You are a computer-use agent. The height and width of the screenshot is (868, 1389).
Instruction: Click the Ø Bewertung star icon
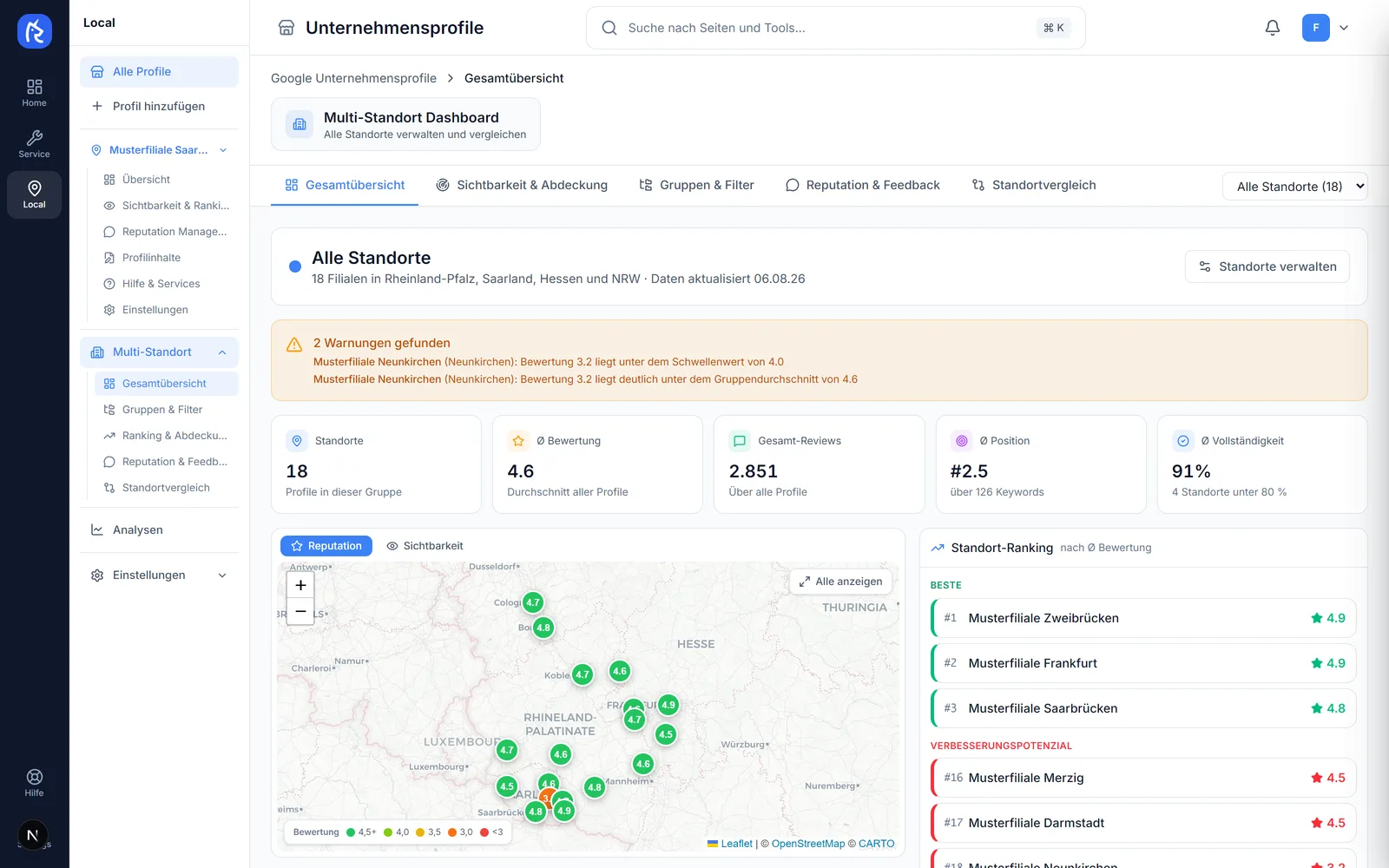[518, 441]
